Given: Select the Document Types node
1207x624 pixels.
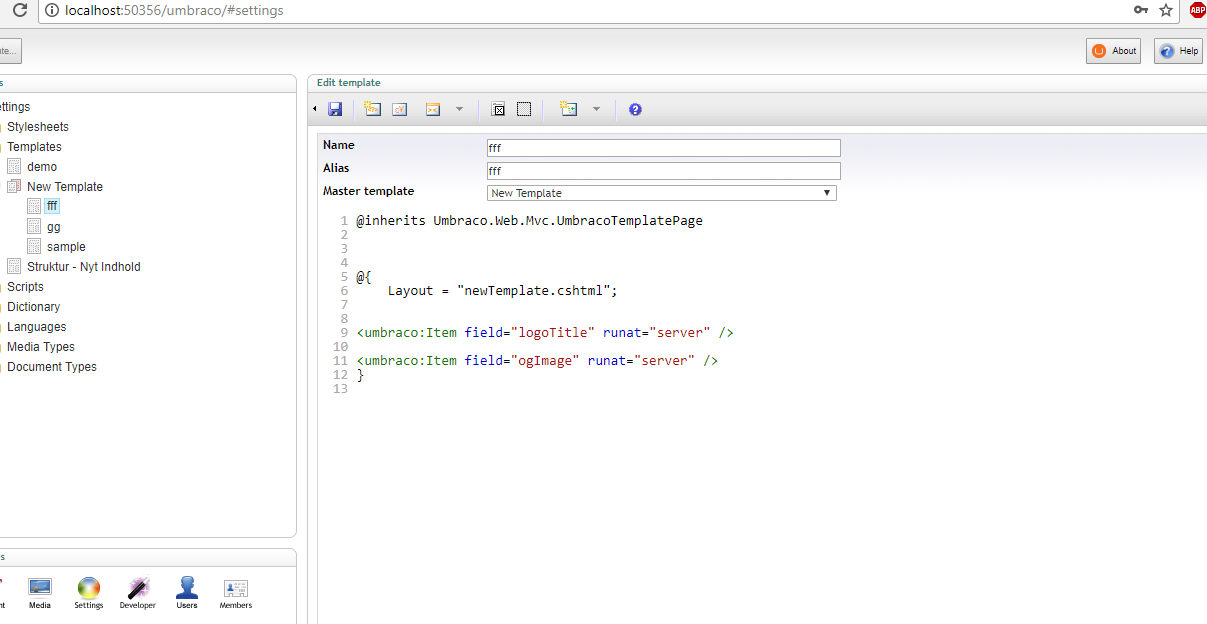Looking at the screenshot, I should (52, 367).
